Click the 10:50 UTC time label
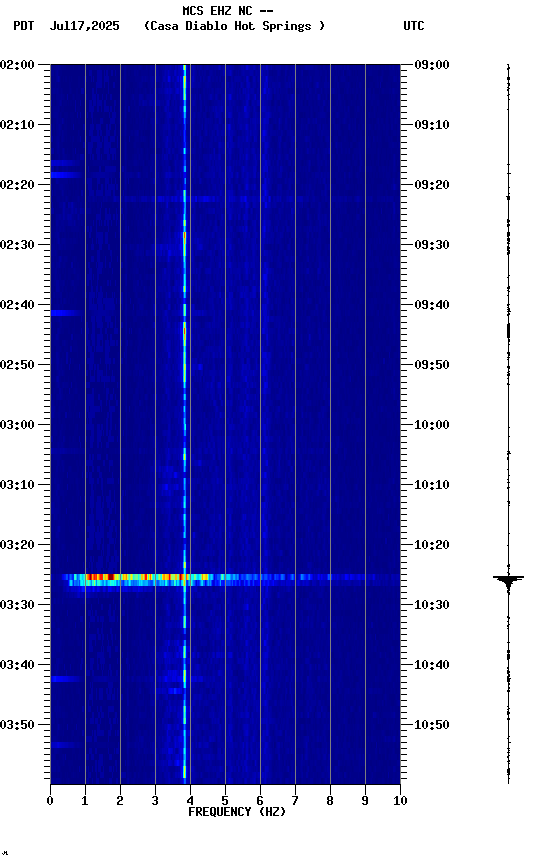 pyautogui.click(x=432, y=725)
